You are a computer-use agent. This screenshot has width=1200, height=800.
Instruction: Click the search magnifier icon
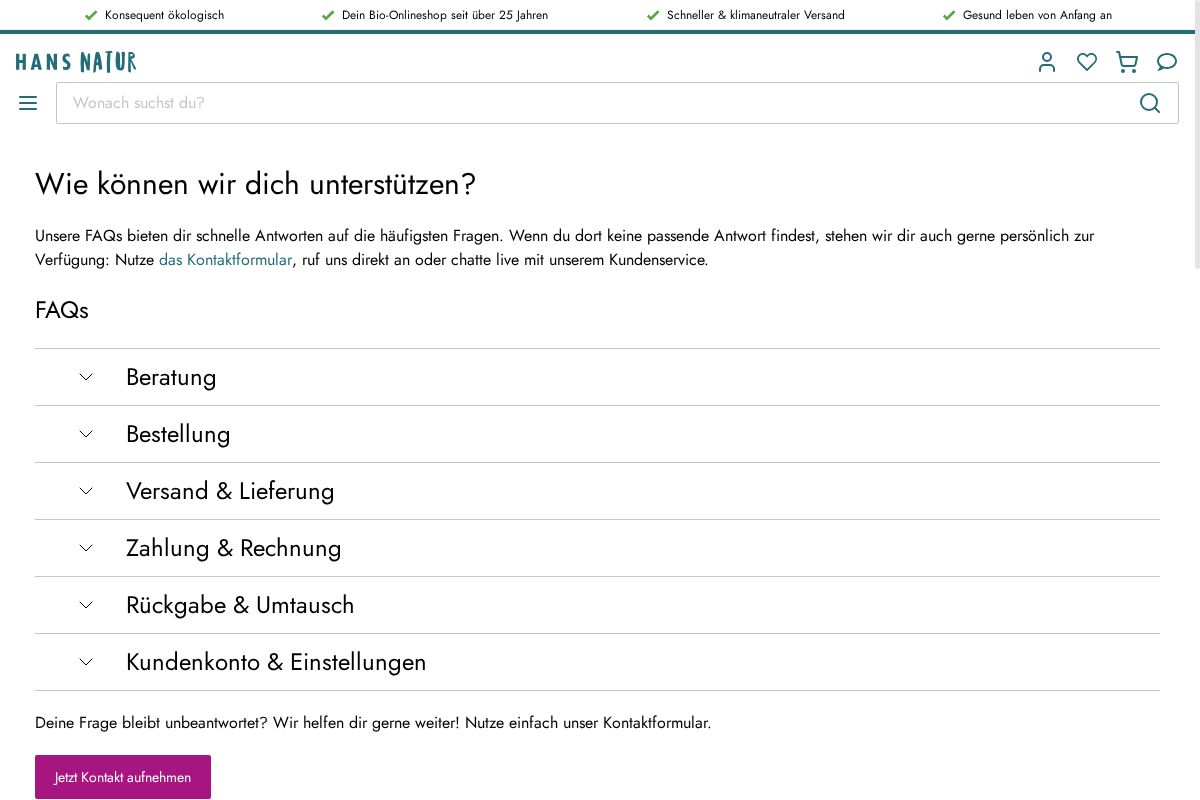1150,103
